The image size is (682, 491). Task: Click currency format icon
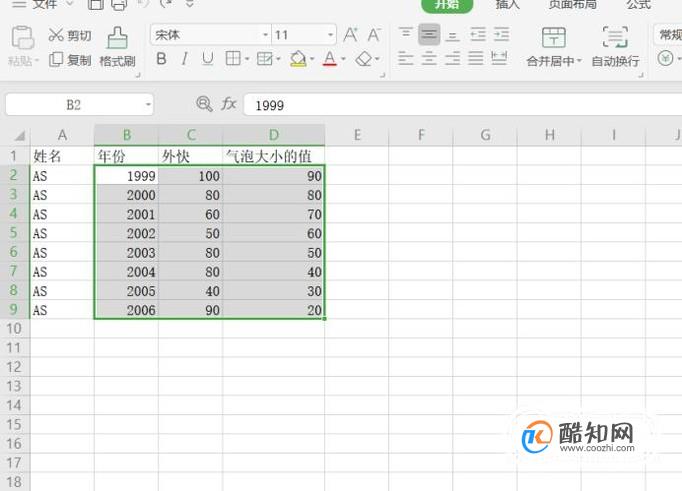665,58
